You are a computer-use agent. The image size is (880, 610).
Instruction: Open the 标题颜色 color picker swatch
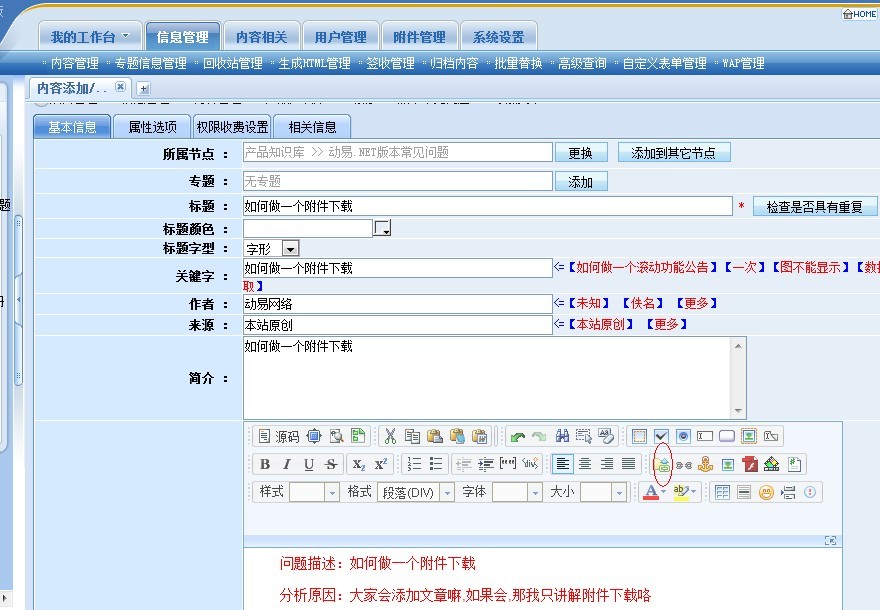pyautogui.click(x=381, y=229)
